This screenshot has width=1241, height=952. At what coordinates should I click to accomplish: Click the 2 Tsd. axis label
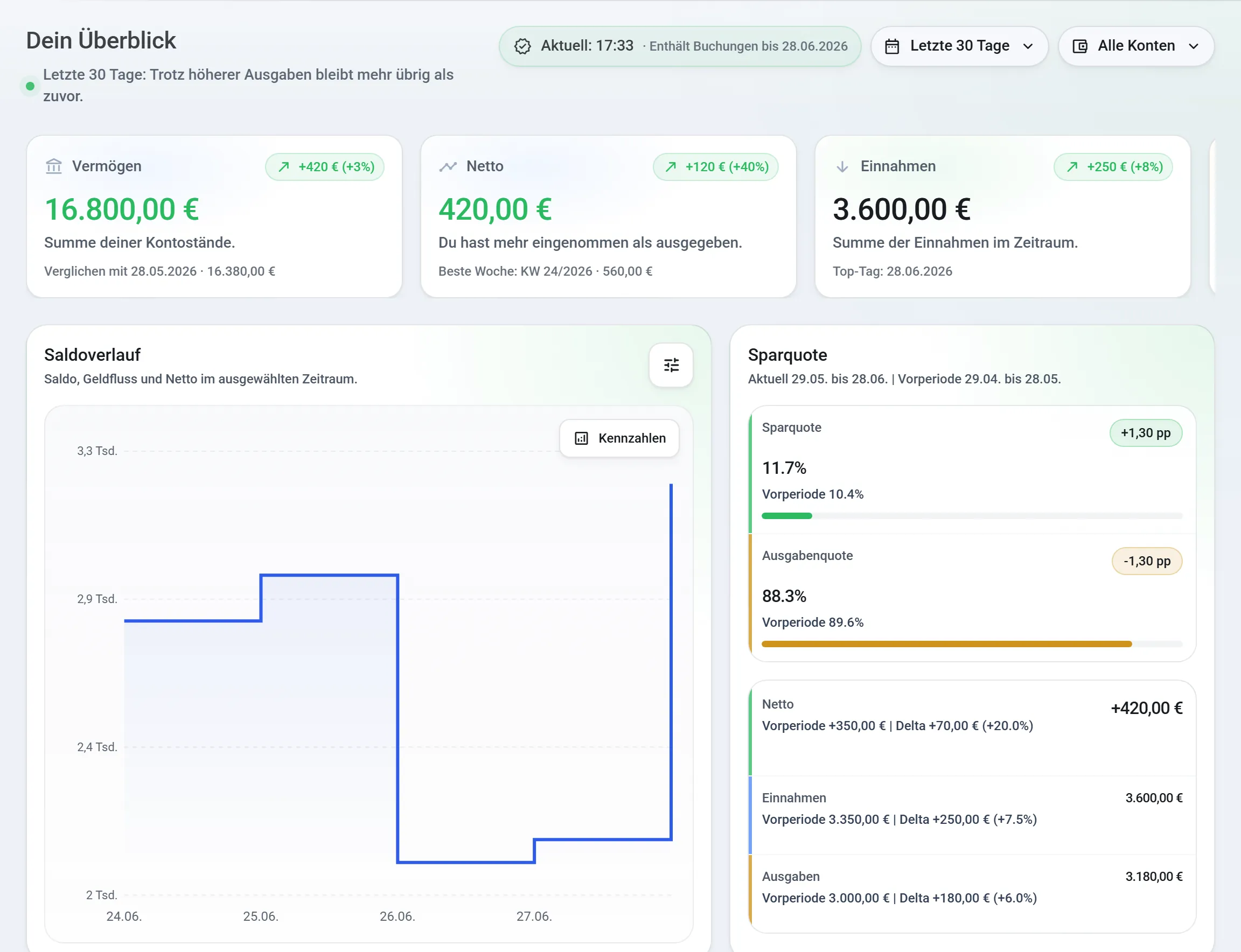pos(101,895)
